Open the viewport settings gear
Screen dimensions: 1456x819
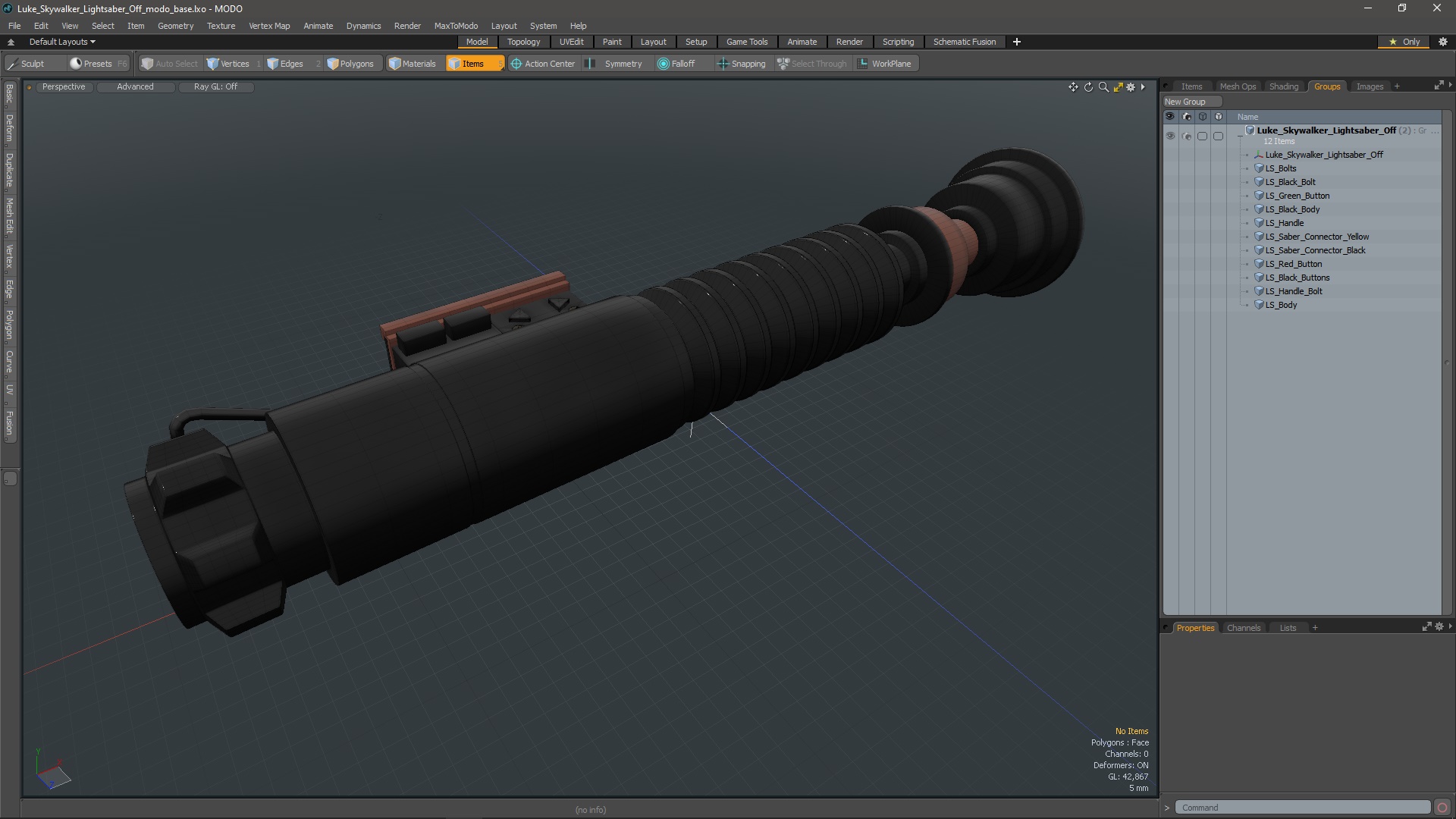[x=1131, y=87]
